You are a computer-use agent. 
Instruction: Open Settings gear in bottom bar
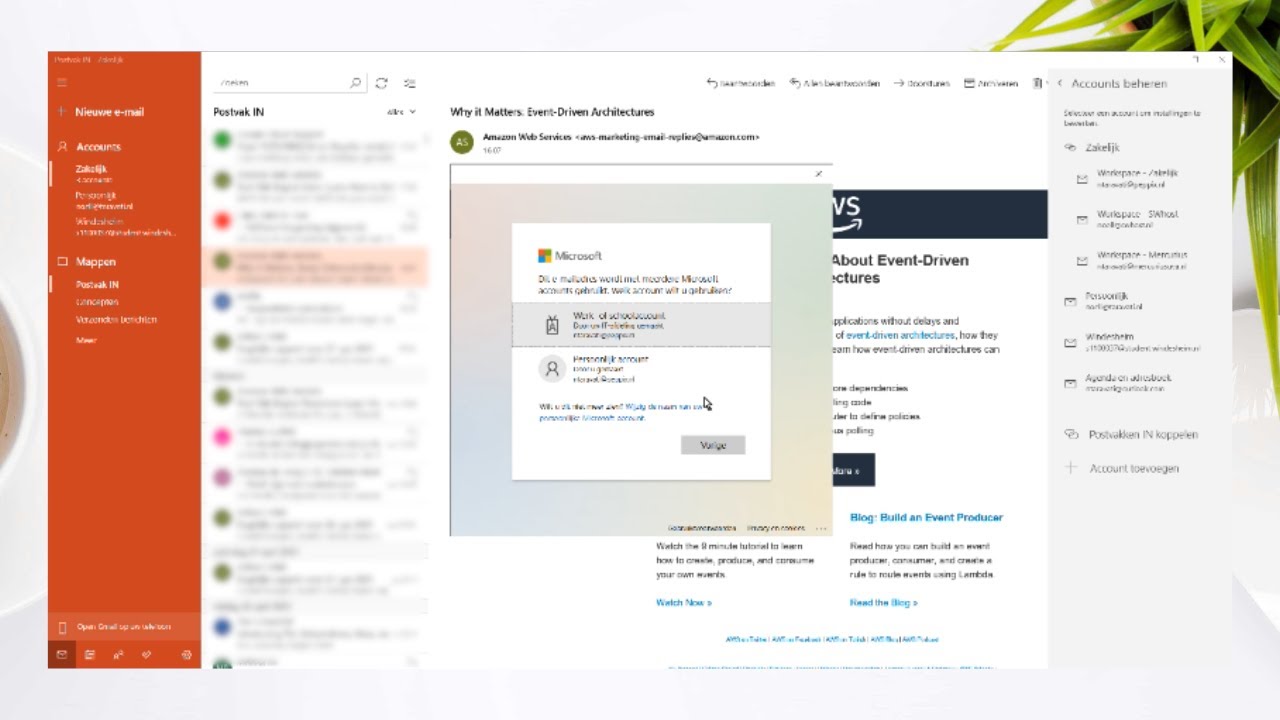click(186, 655)
